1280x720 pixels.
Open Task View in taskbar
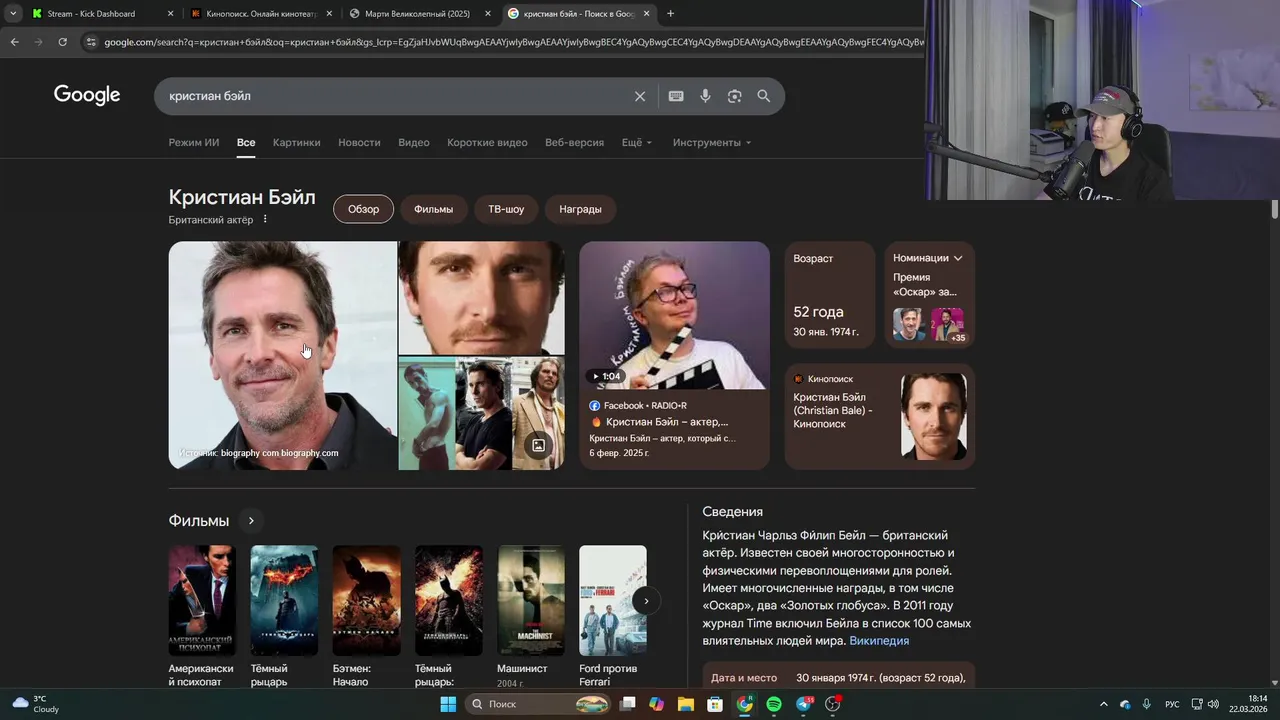coord(628,704)
